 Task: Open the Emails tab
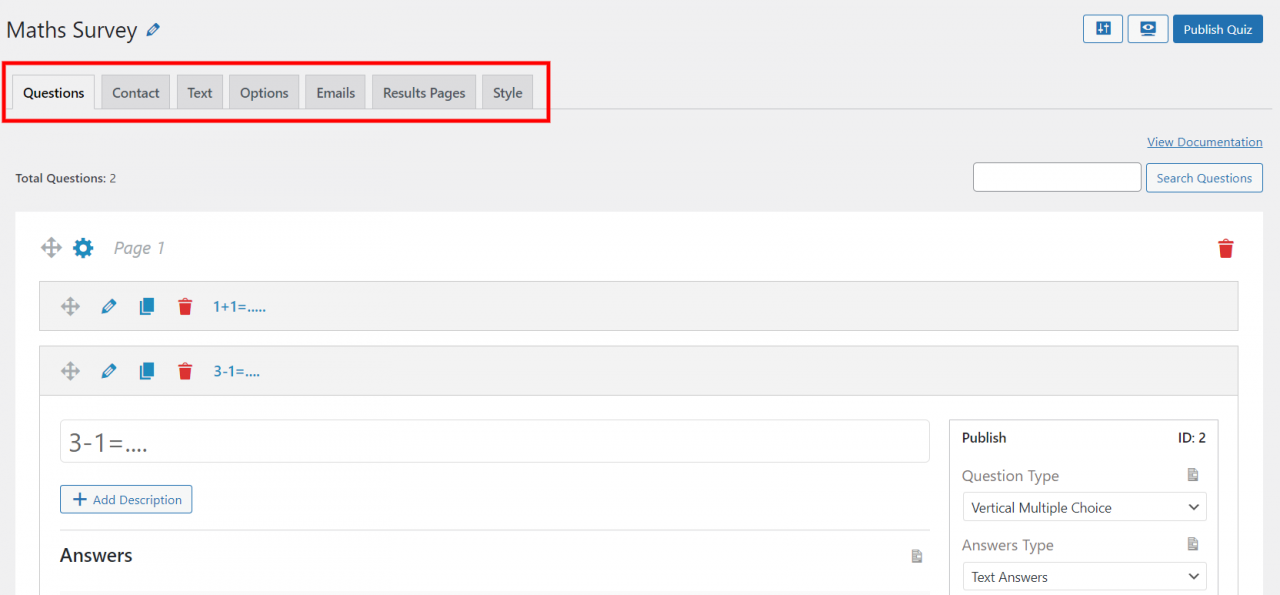click(x=336, y=92)
